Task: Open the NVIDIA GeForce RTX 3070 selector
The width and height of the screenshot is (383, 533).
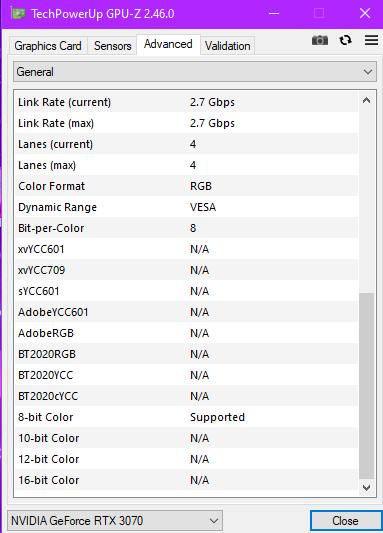Action: (115, 521)
